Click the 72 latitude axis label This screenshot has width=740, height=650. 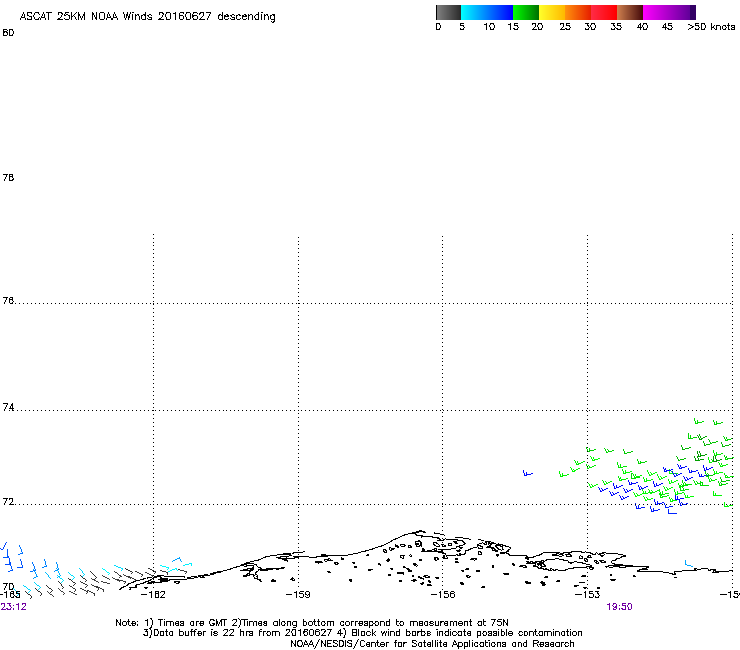tap(8, 501)
